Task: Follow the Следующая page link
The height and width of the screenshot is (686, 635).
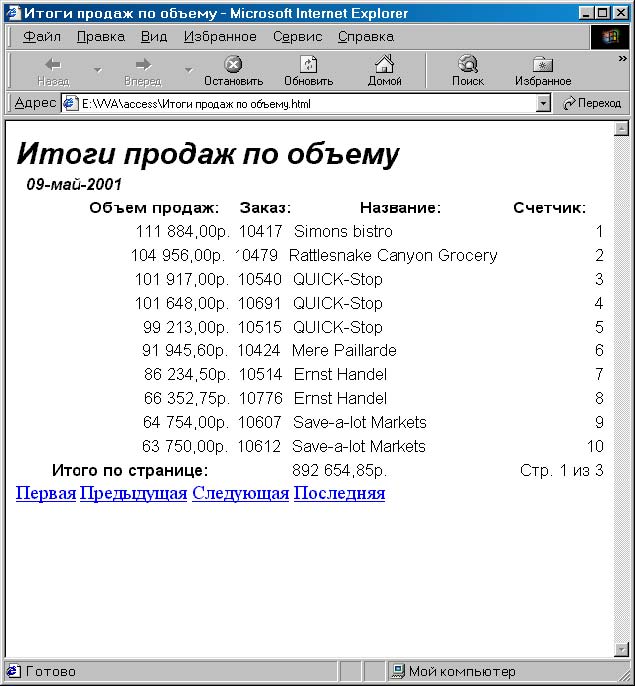Action: (240, 493)
